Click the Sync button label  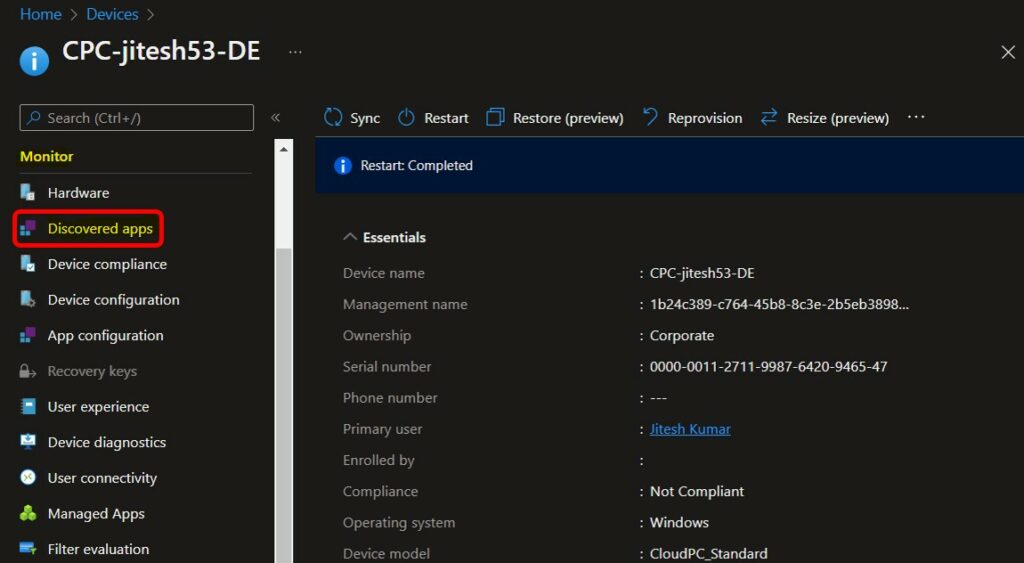tap(365, 118)
